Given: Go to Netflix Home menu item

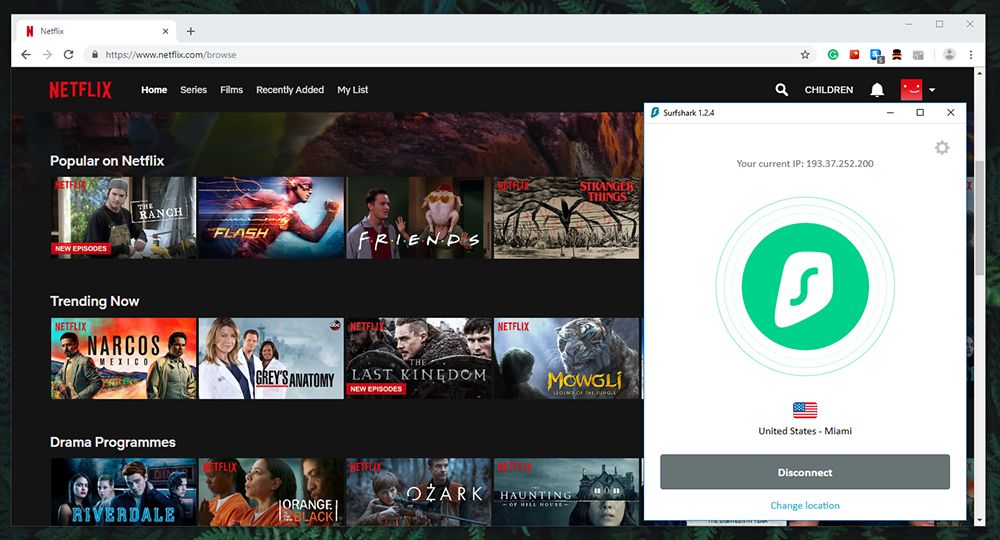Looking at the screenshot, I should coord(154,90).
